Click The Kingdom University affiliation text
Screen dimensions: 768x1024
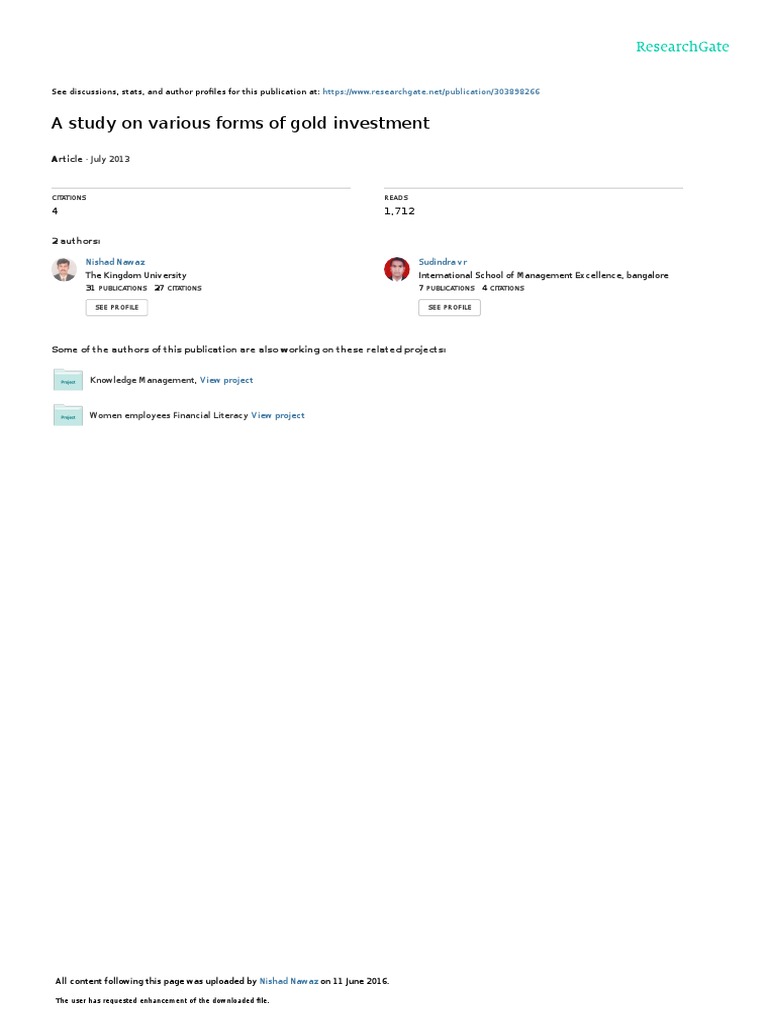tap(136, 276)
